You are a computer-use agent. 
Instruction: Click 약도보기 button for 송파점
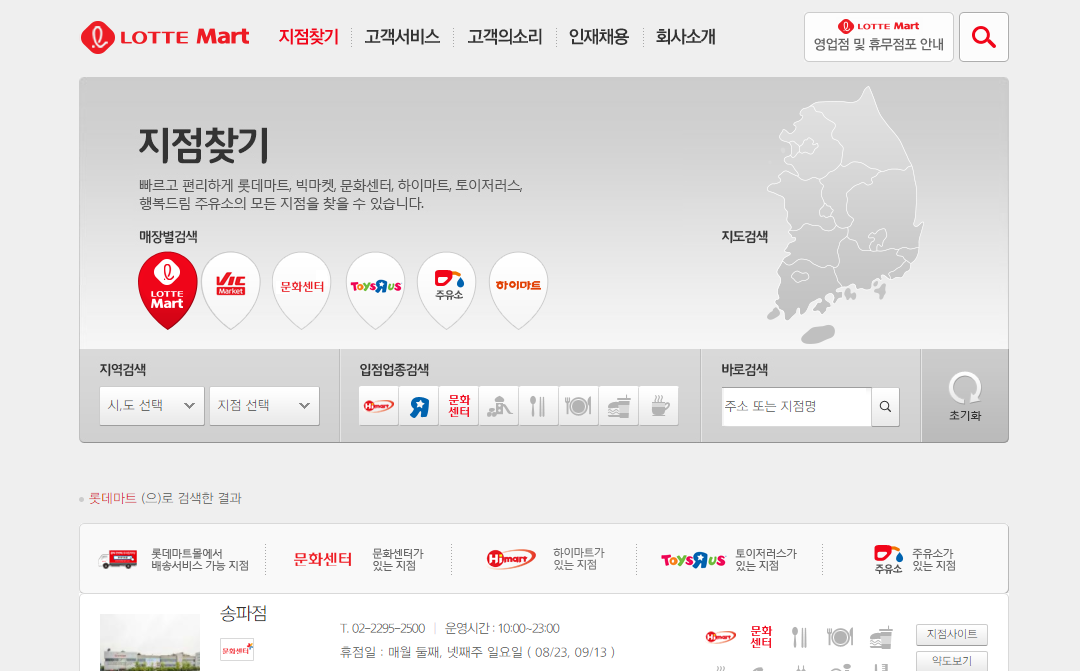[x=952, y=661]
